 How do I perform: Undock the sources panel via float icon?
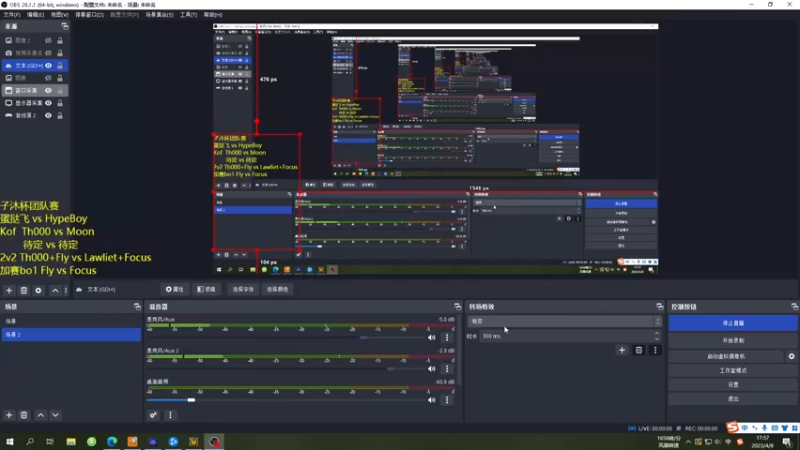(64, 26)
